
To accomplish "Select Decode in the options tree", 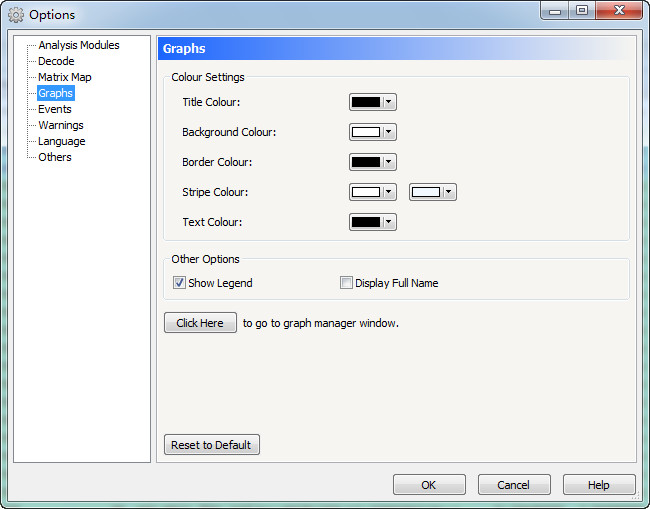I will pos(56,61).
